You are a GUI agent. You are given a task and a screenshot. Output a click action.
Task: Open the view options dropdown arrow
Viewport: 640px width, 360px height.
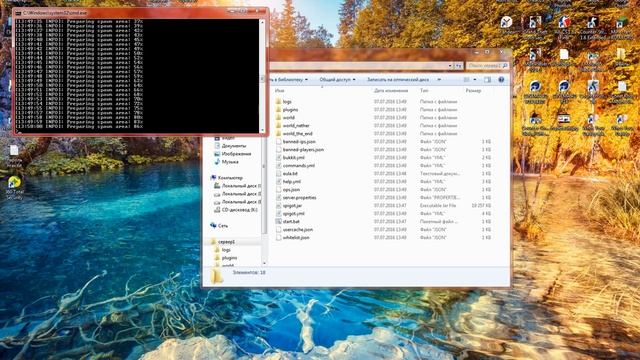point(475,80)
